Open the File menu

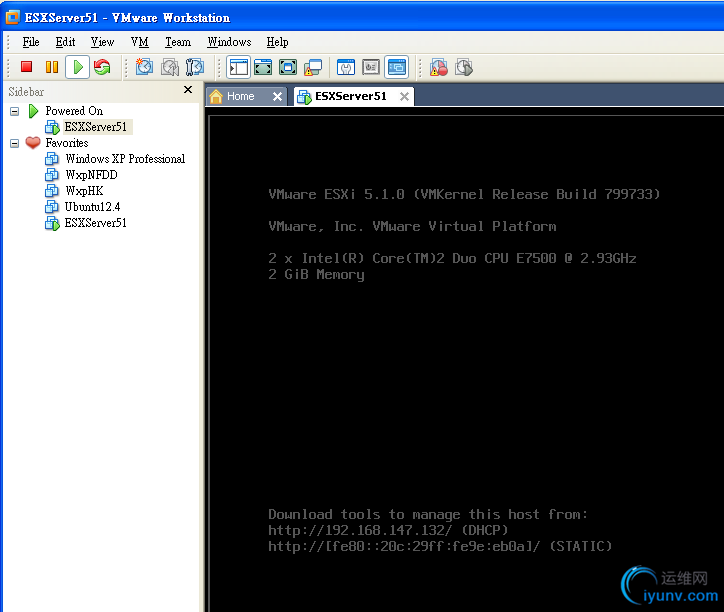tap(31, 42)
